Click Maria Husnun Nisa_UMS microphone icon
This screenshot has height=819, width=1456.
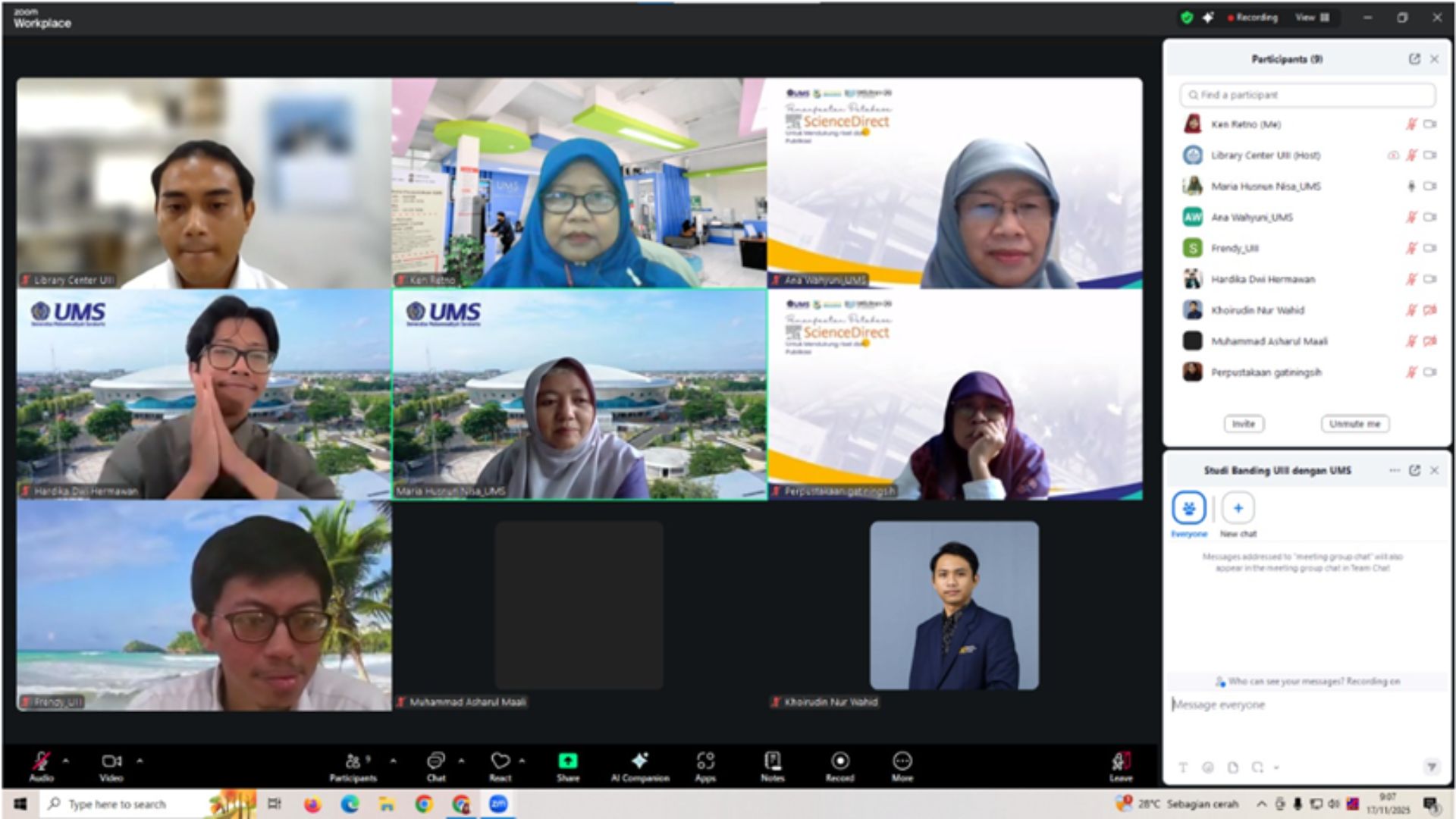point(1411,187)
